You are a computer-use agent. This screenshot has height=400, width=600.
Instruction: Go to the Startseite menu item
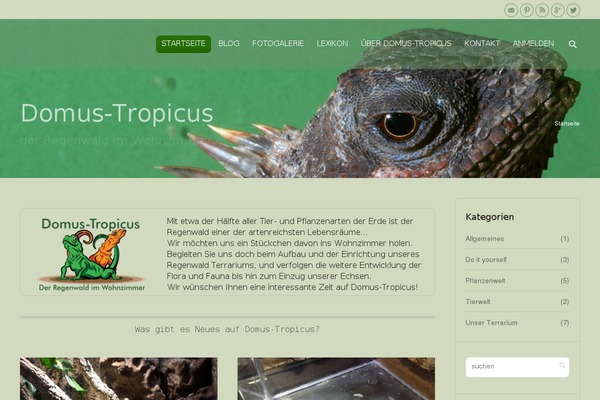click(x=183, y=44)
